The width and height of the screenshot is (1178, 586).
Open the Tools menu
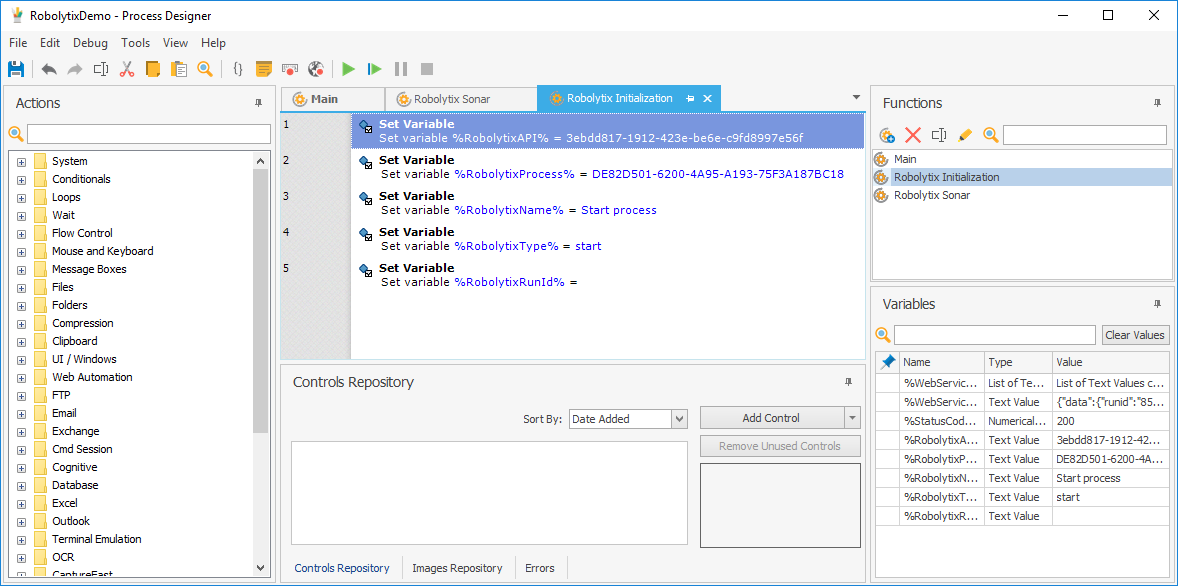click(135, 43)
